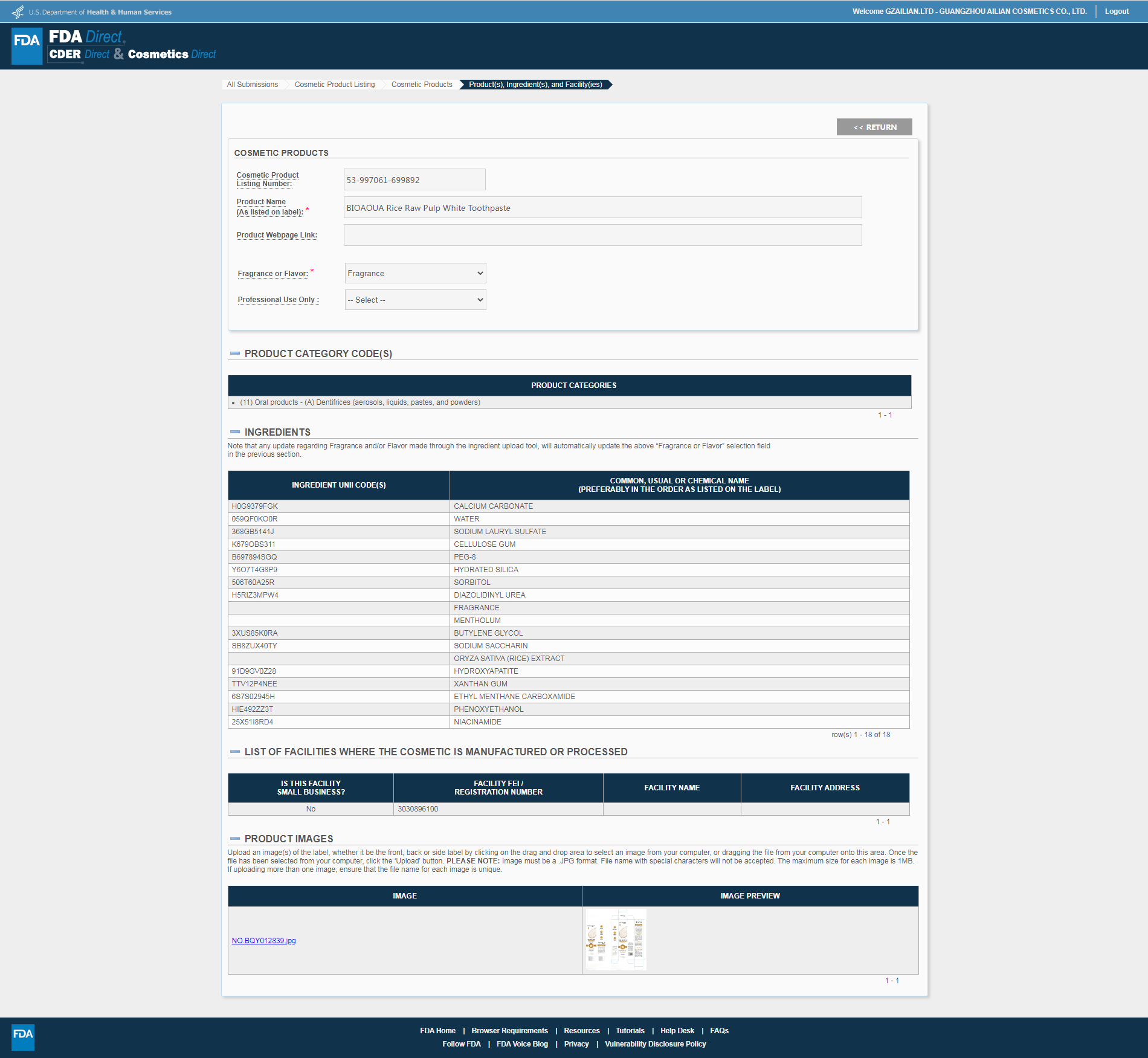Open the Fragrance or Flavor dropdown
The width and height of the screenshot is (1148, 1058).
pos(415,273)
